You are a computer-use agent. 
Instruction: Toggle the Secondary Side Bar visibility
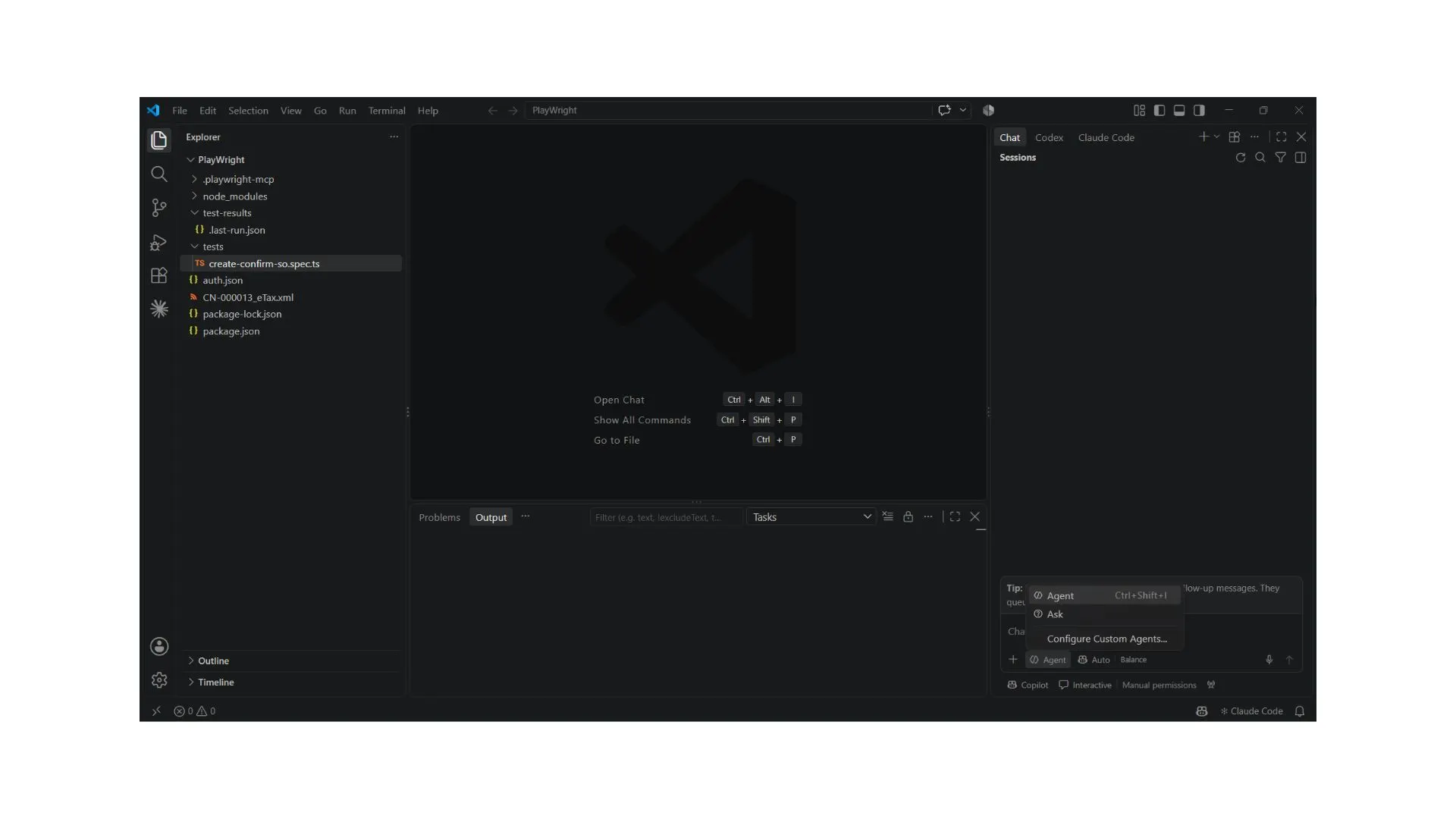tap(1199, 111)
